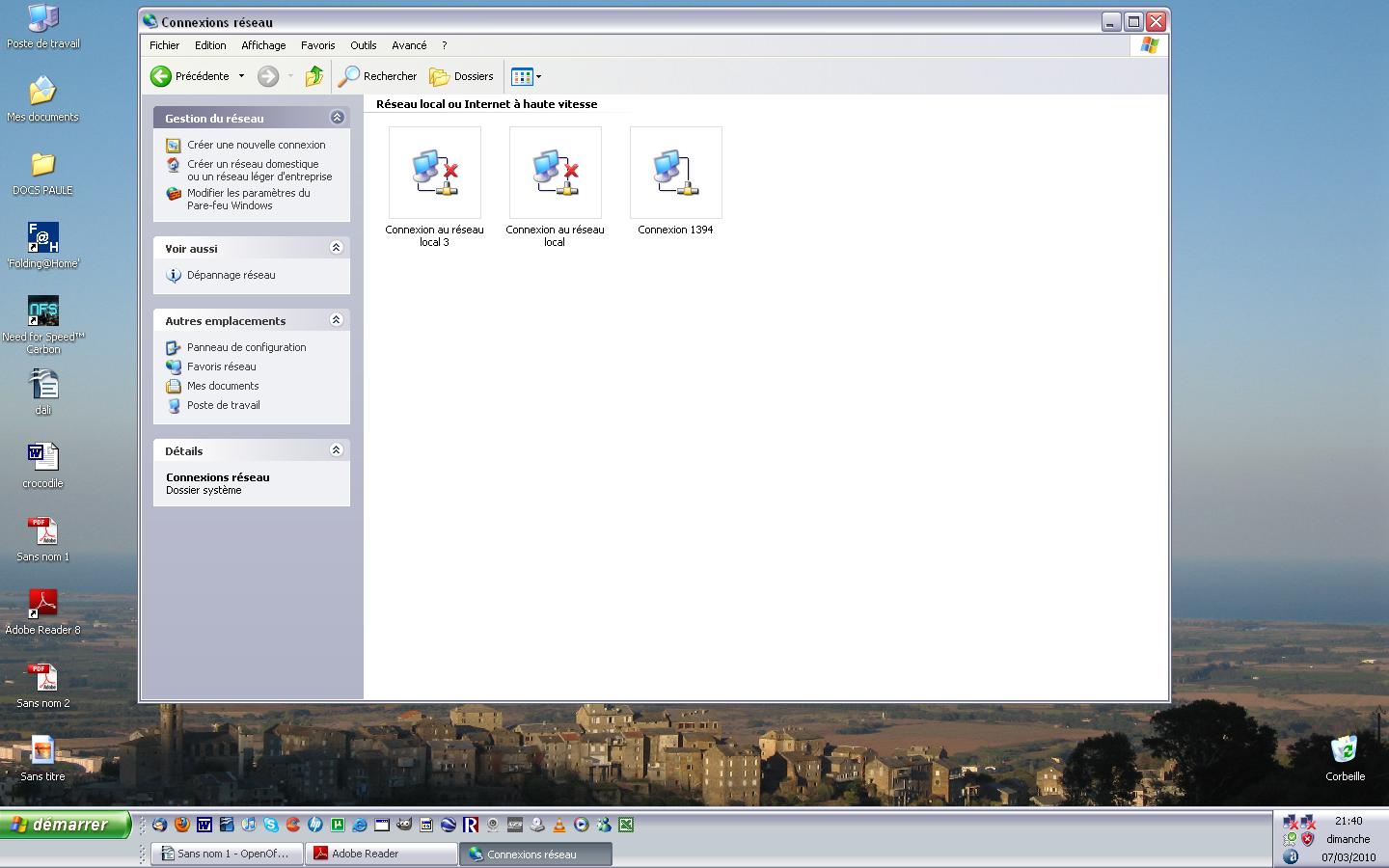Open Panneau de configuration link

tap(246, 347)
